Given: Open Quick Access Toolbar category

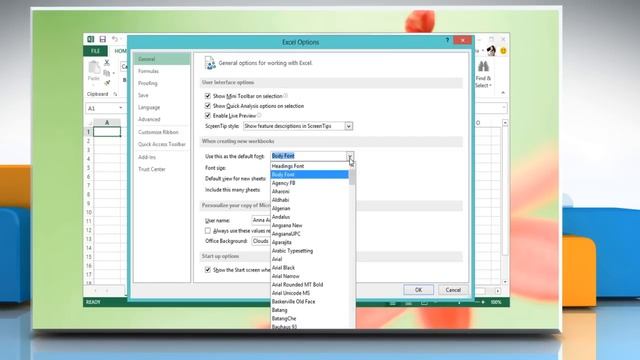Looking at the screenshot, I should 162,144.
